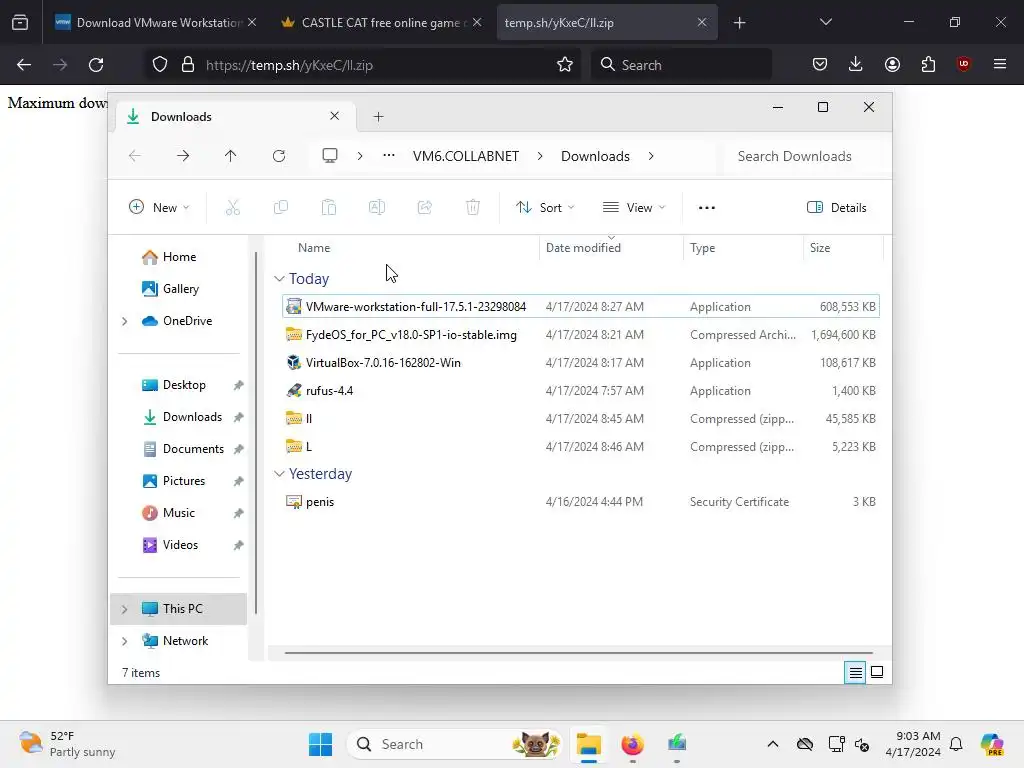Open Firefox downloads panel arrow
Viewport: 1024px width, 768px height.
pos(856,64)
